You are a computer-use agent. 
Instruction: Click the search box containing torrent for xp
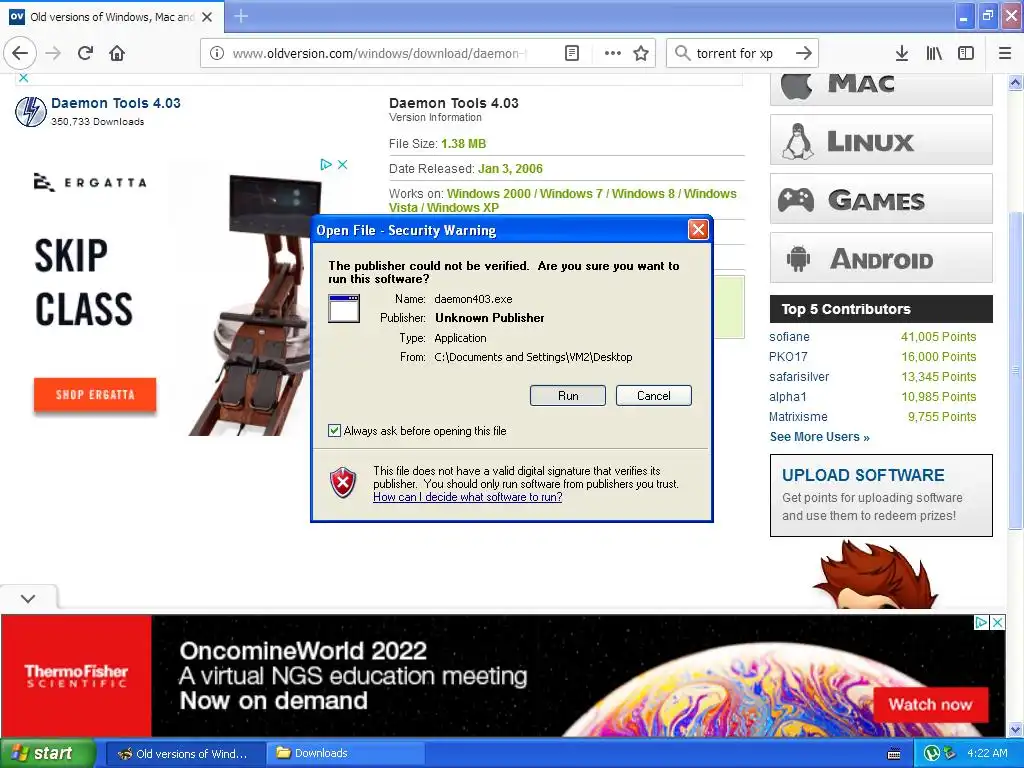[741, 53]
